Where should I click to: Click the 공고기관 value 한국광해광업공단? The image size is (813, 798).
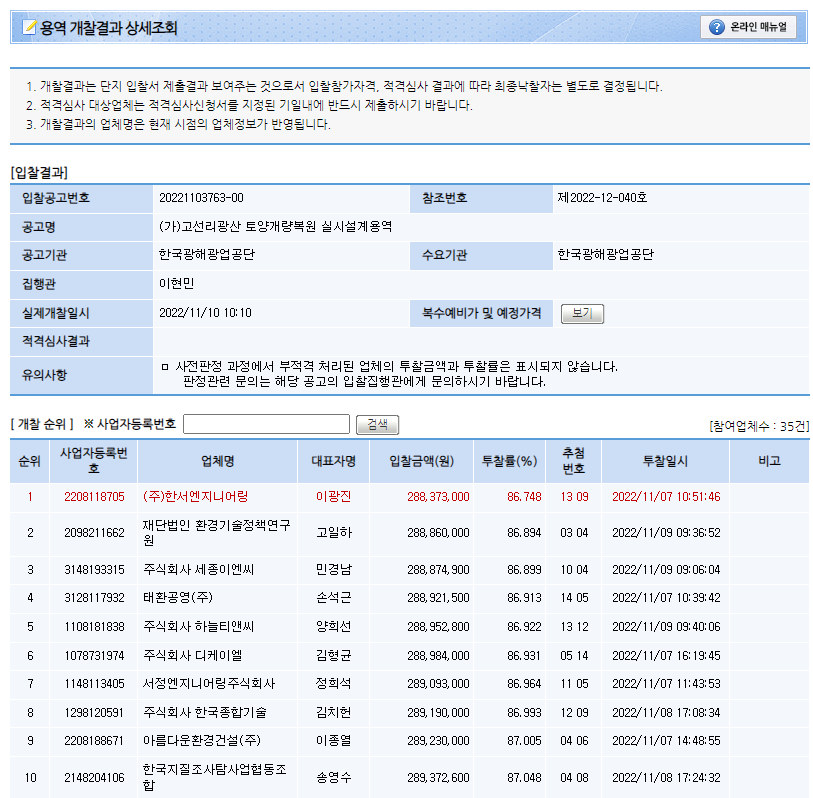point(207,255)
